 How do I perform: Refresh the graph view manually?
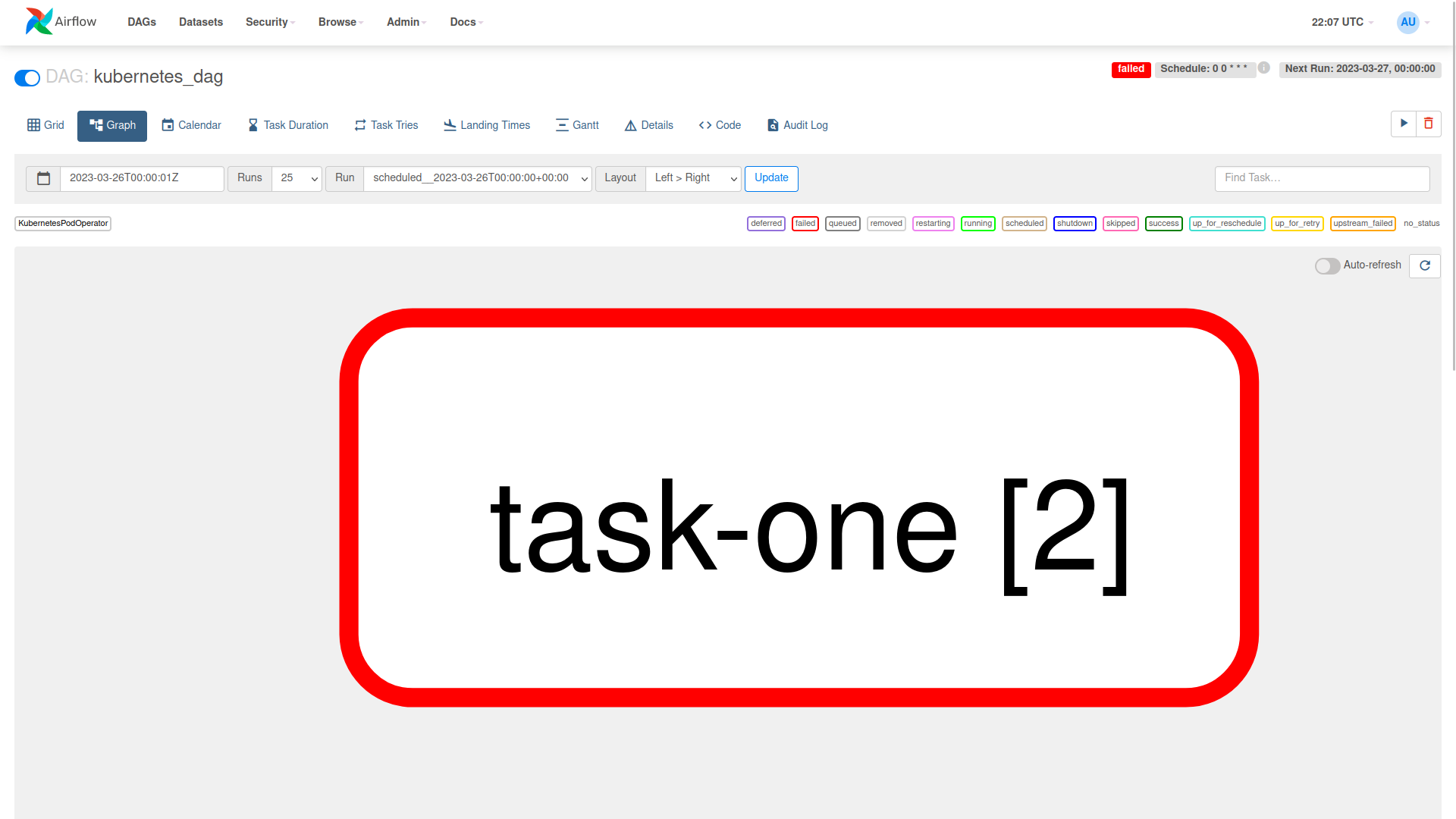click(x=1425, y=265)
